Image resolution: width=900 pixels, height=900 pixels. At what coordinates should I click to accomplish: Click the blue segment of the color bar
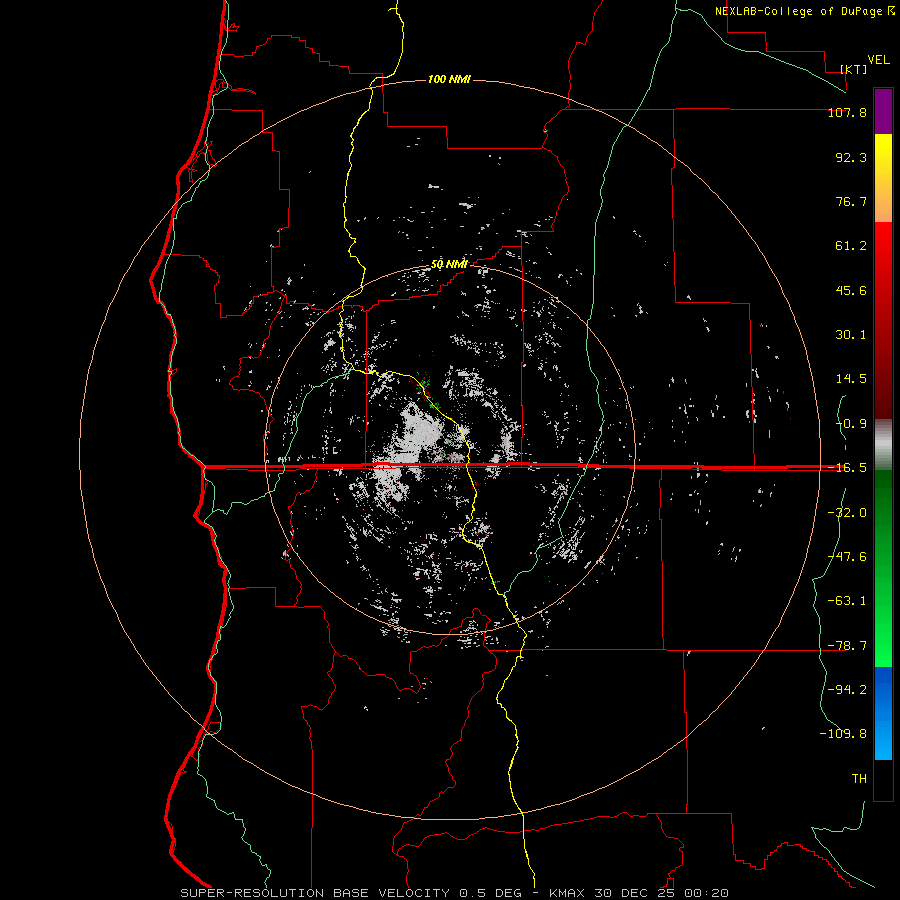(x=883, y=713)
